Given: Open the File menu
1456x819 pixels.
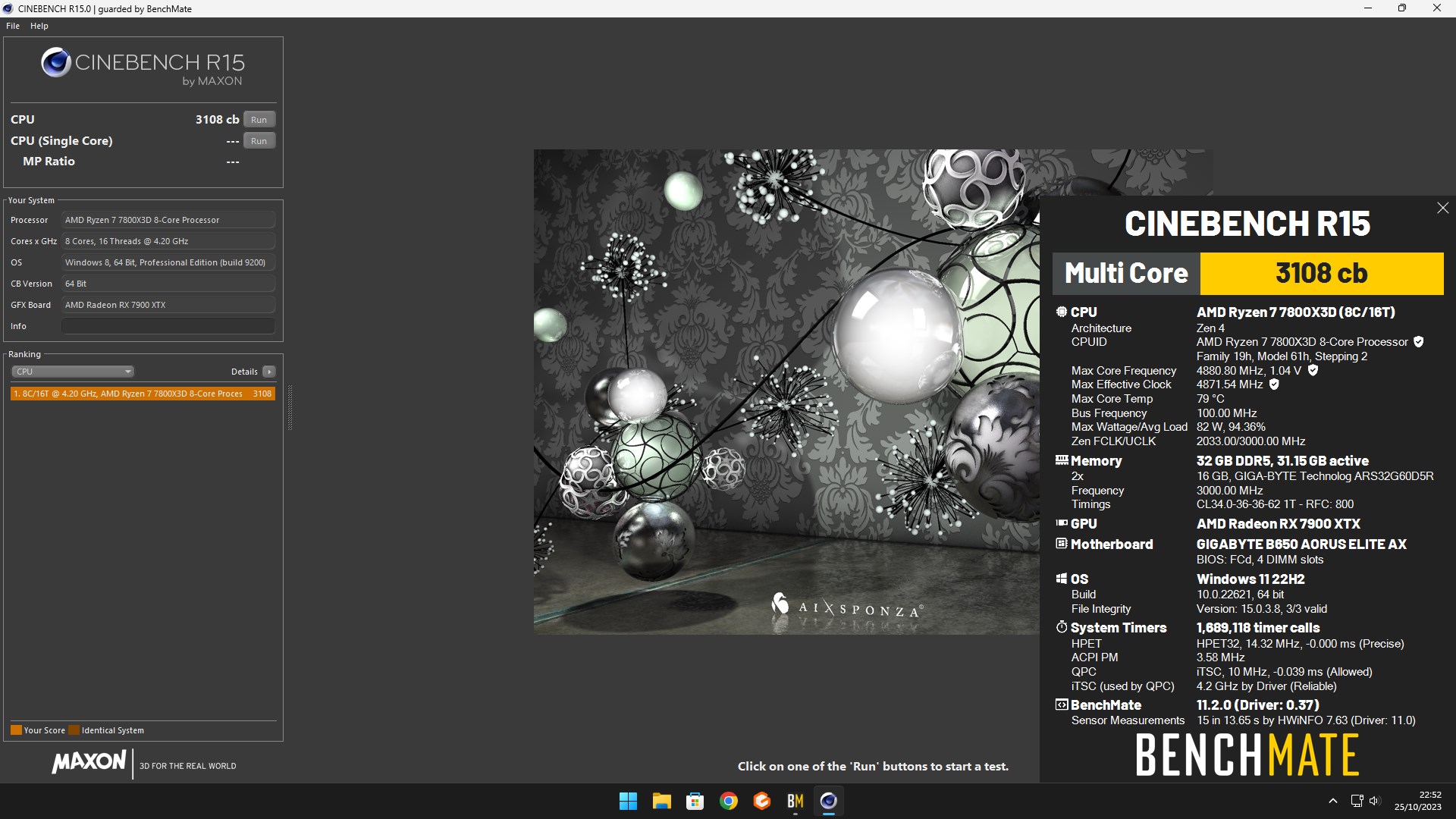Looking at the screenshot, I should (x=13, y=26).
